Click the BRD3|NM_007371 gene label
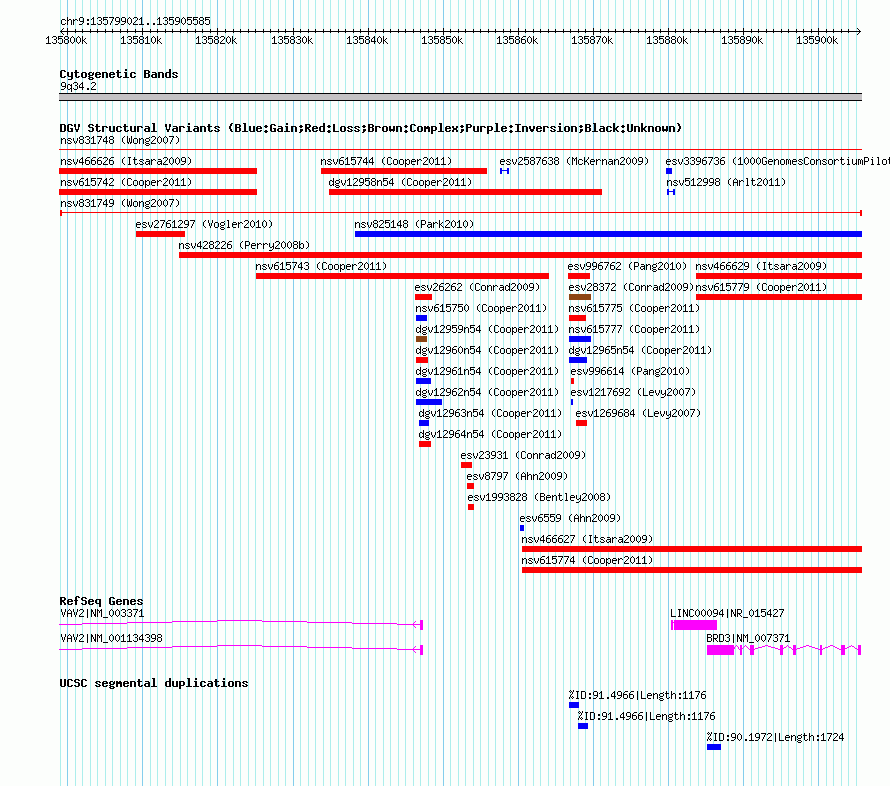The image size is (890, 786). (748, 638)
